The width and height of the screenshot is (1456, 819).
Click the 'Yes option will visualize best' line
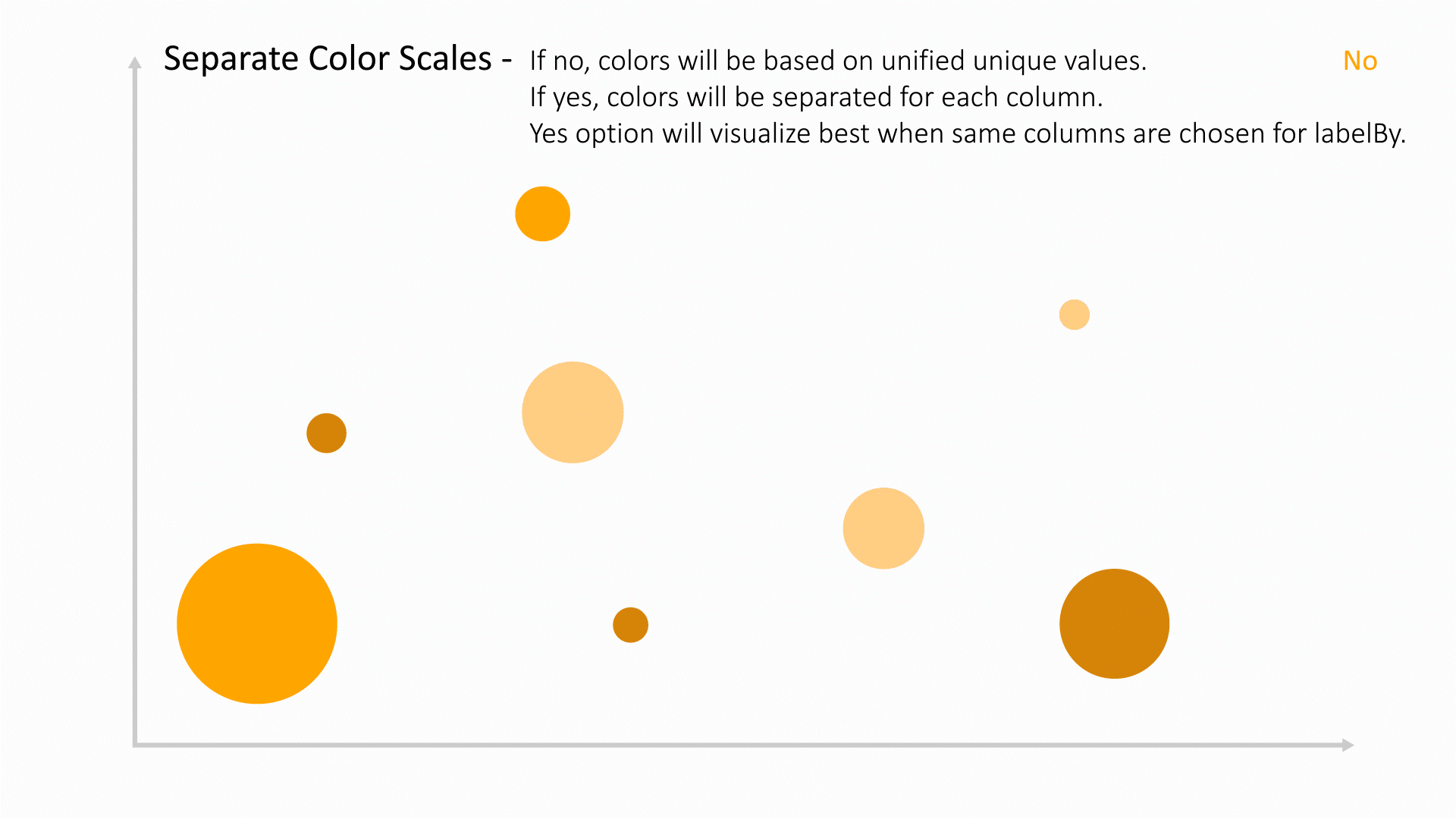click(x=968, y=133)
